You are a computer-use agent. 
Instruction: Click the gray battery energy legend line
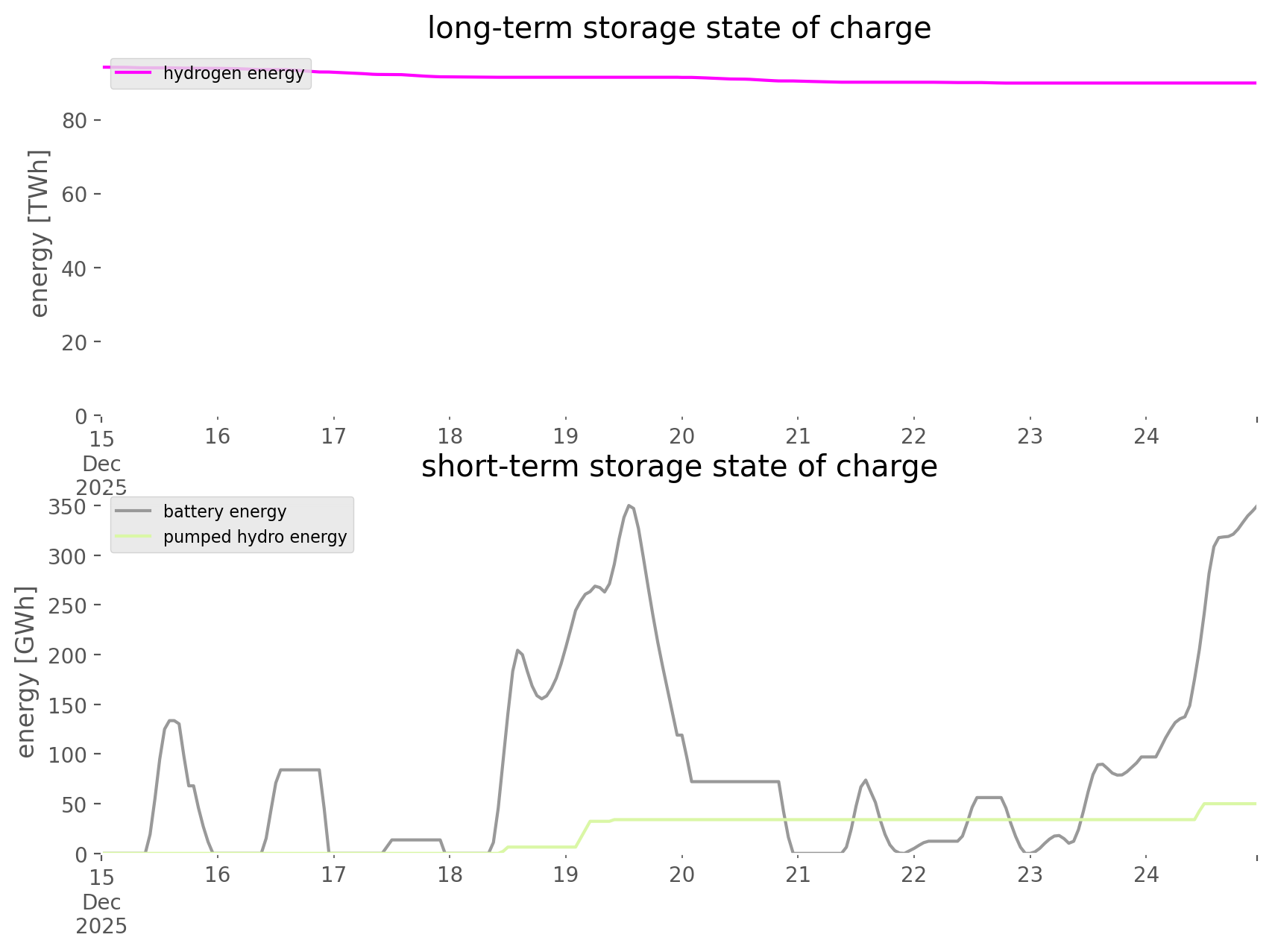tap(133, 511)
